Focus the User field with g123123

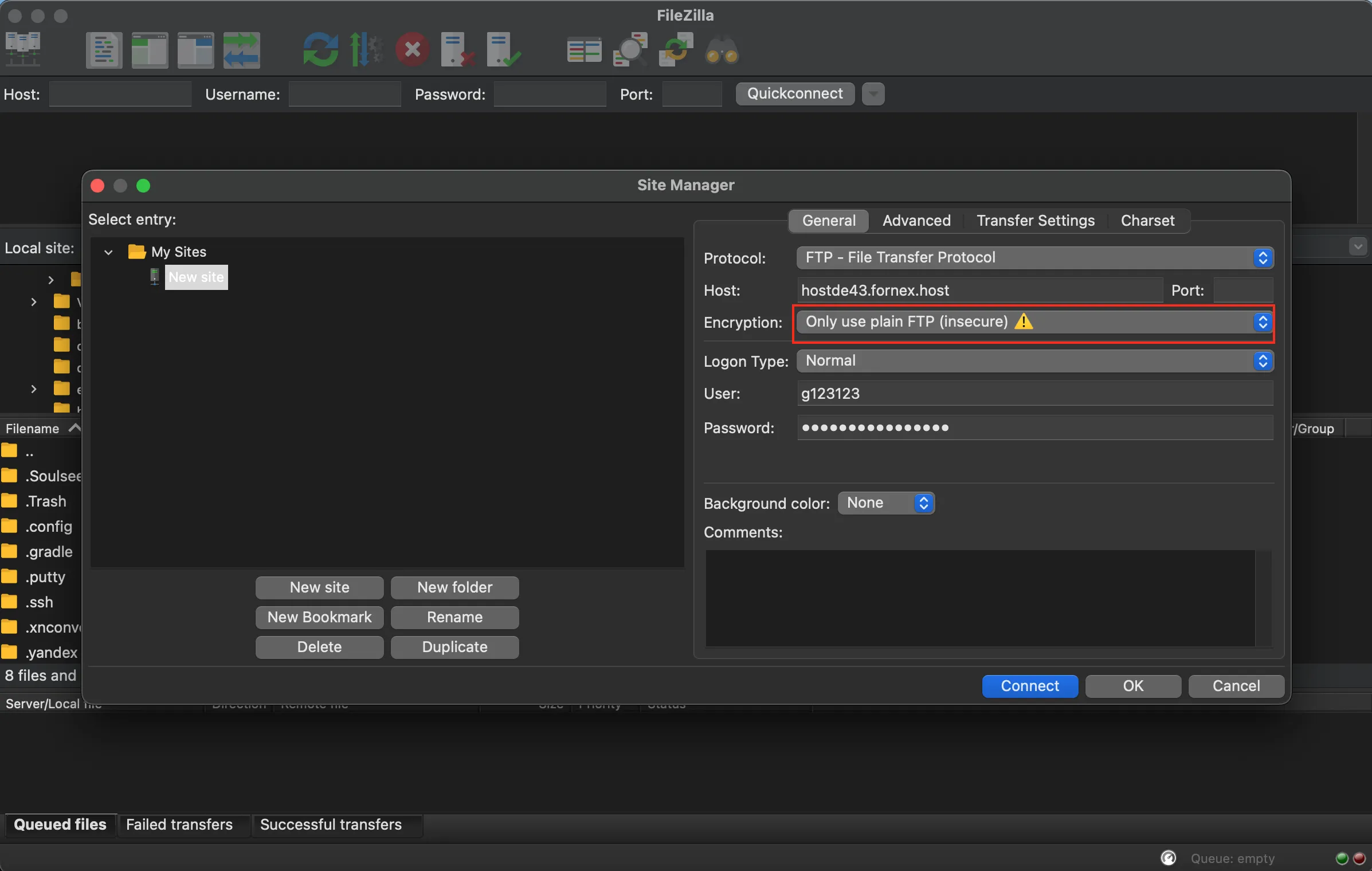point(1034,394)
